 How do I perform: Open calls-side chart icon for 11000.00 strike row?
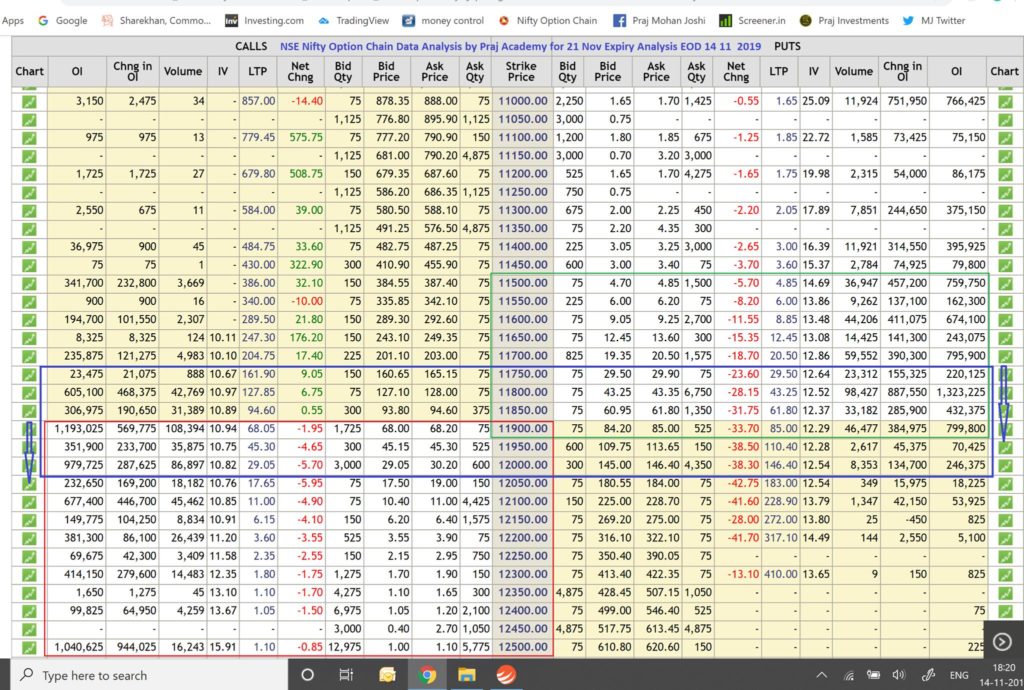[x=29, y=101]
